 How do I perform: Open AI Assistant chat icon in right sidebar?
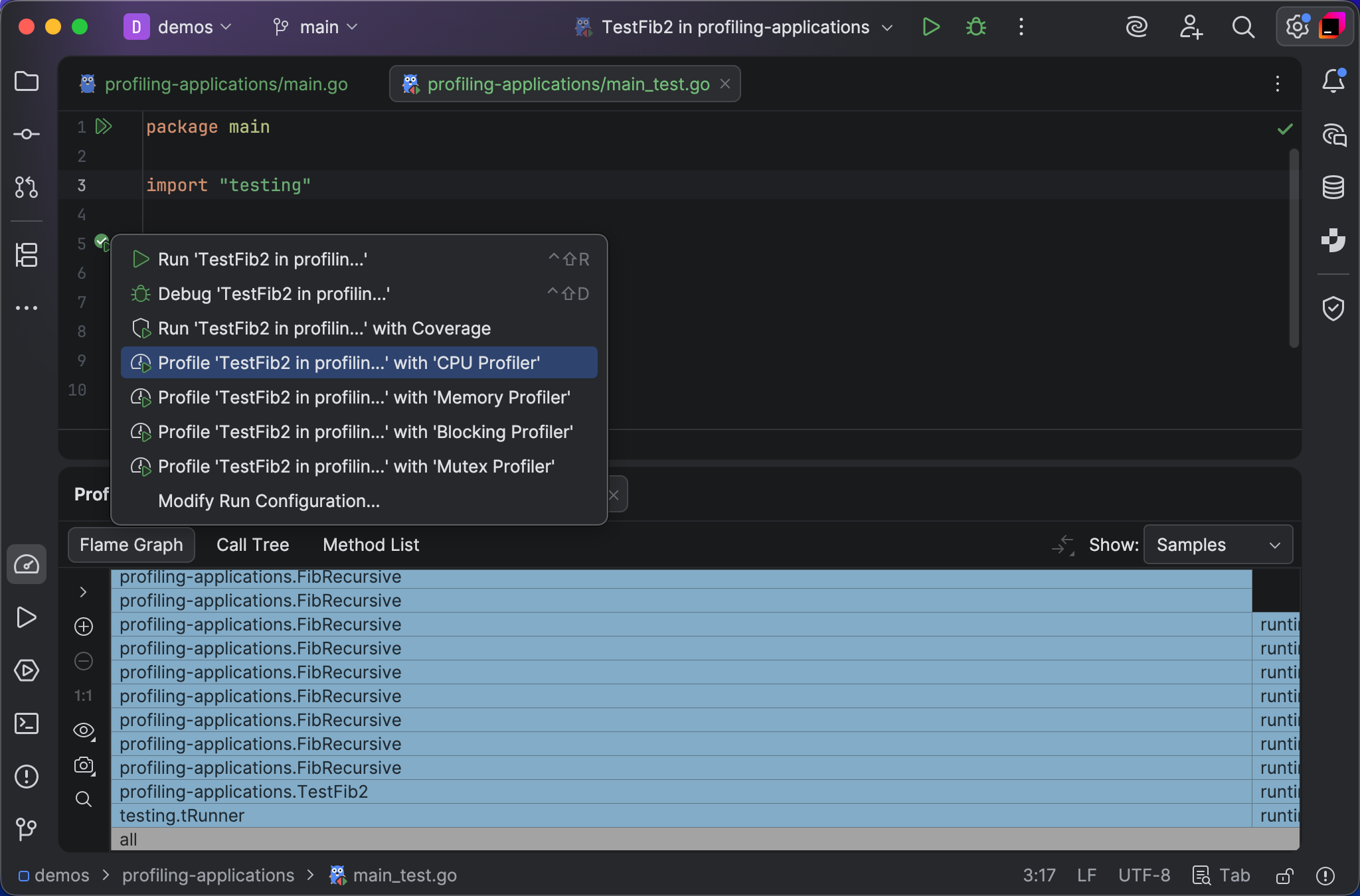(1333, 135)
